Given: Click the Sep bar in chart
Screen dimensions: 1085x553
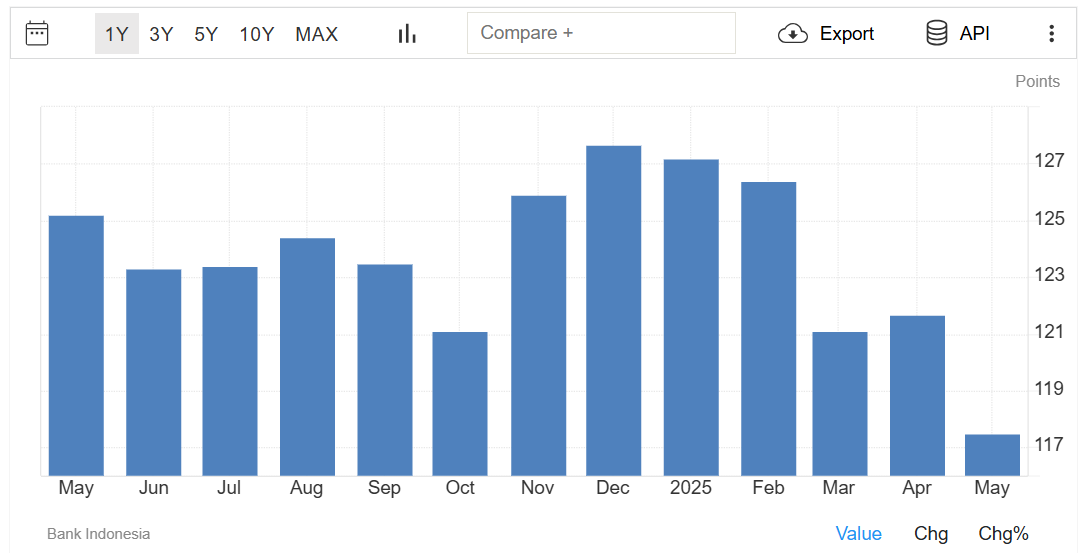Looking at the screenshot, I should 385,370.
